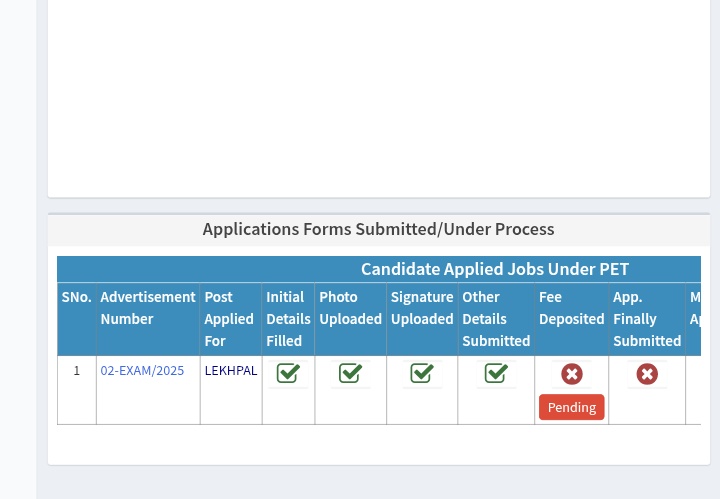Open the 02-EXAM/2025 advertisement link
The image size is (720, 499).
tap(142, 370)
